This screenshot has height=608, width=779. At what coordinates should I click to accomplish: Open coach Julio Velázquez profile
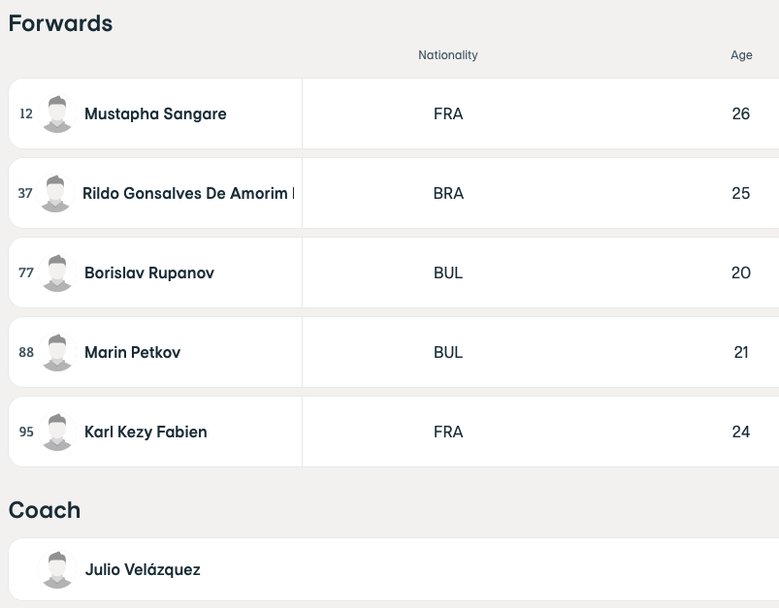pos(142,570)
